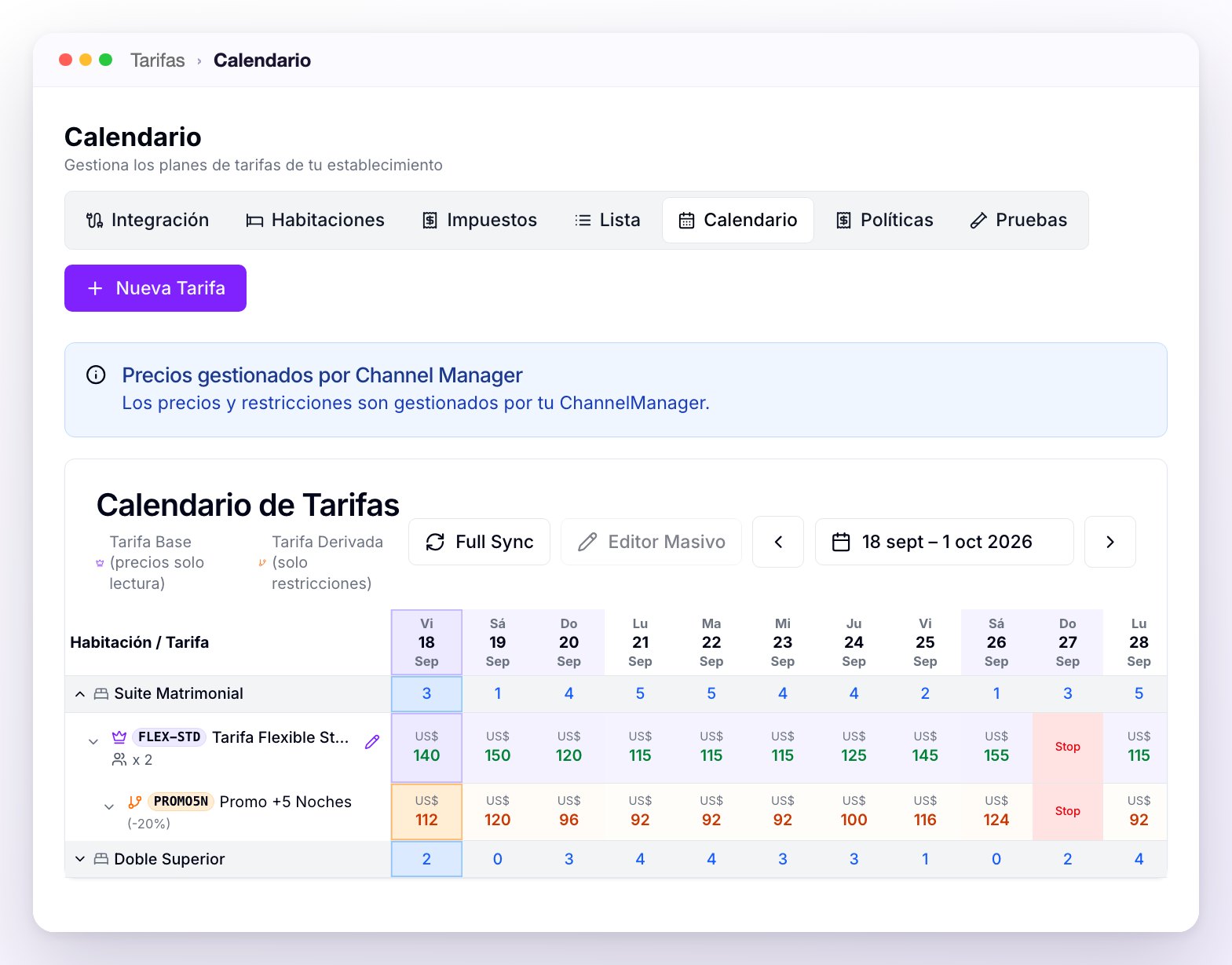Click the pencil icon on Editor Masivo
Screen dimensions: 1232x965
[x=587, y=542]
